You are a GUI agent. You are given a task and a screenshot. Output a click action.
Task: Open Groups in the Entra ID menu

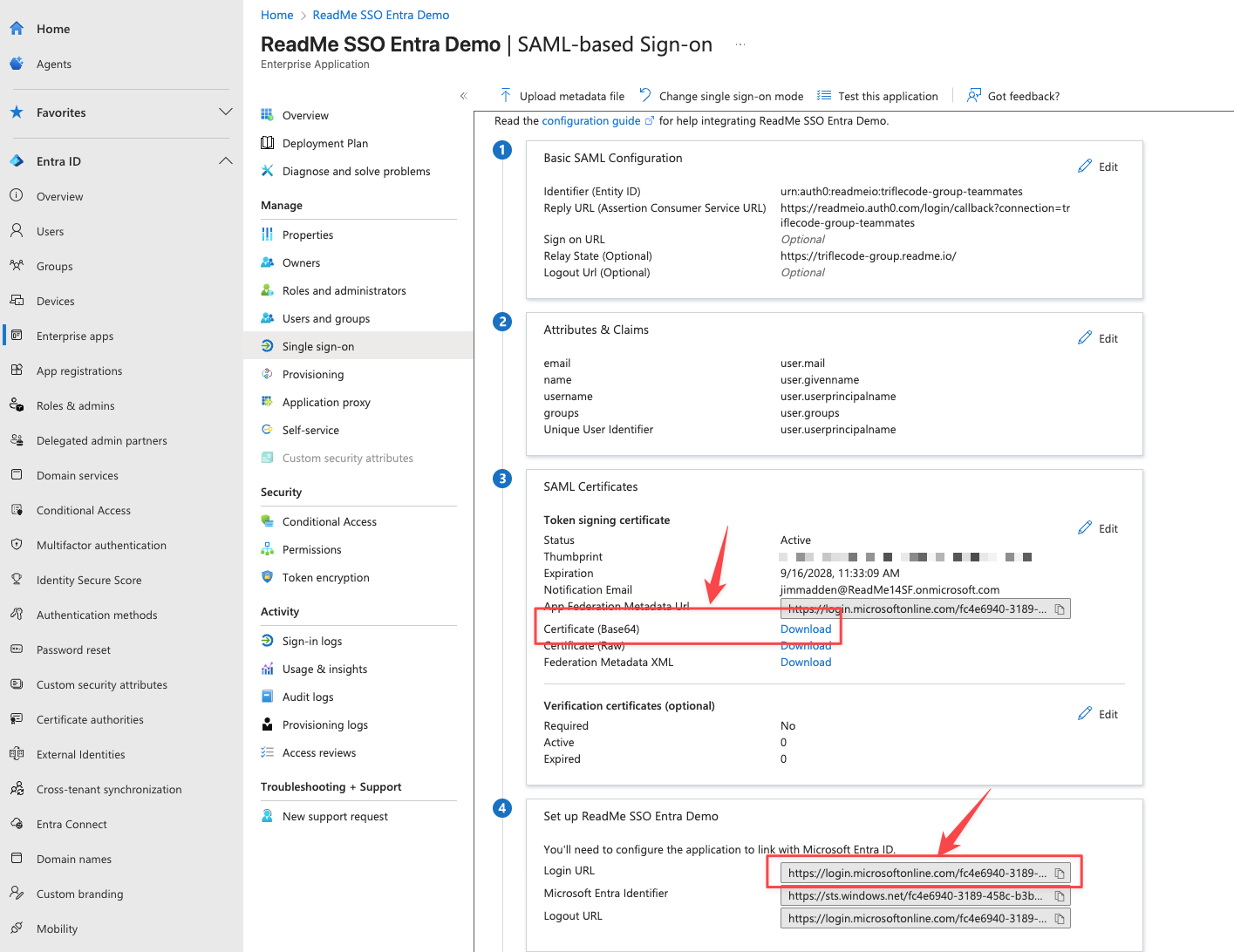[x=55, y=266]
